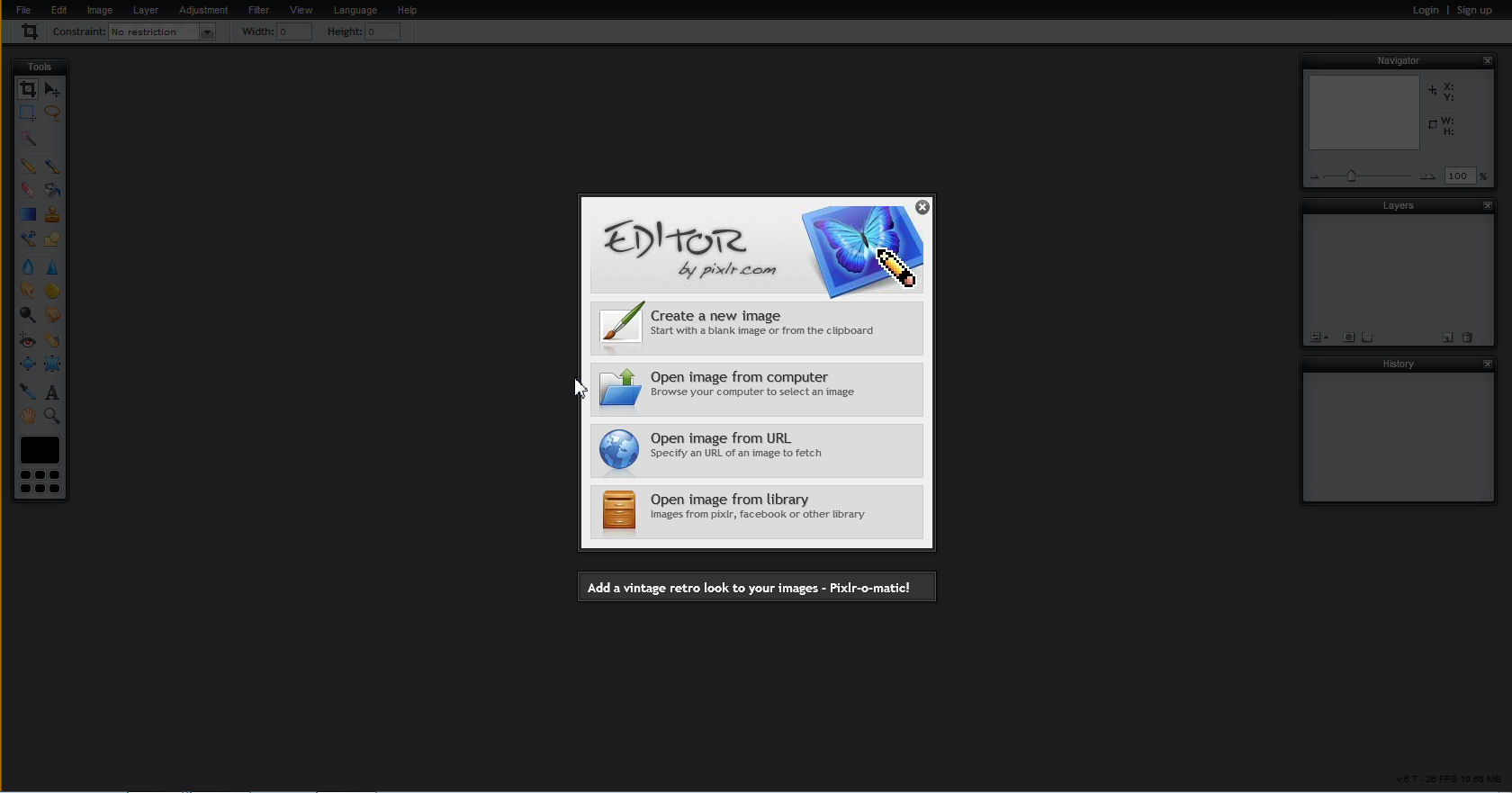This screenshot has height=793, width=1512.
Task: Select the Lasso tool
Action: (x=52, y=113)
